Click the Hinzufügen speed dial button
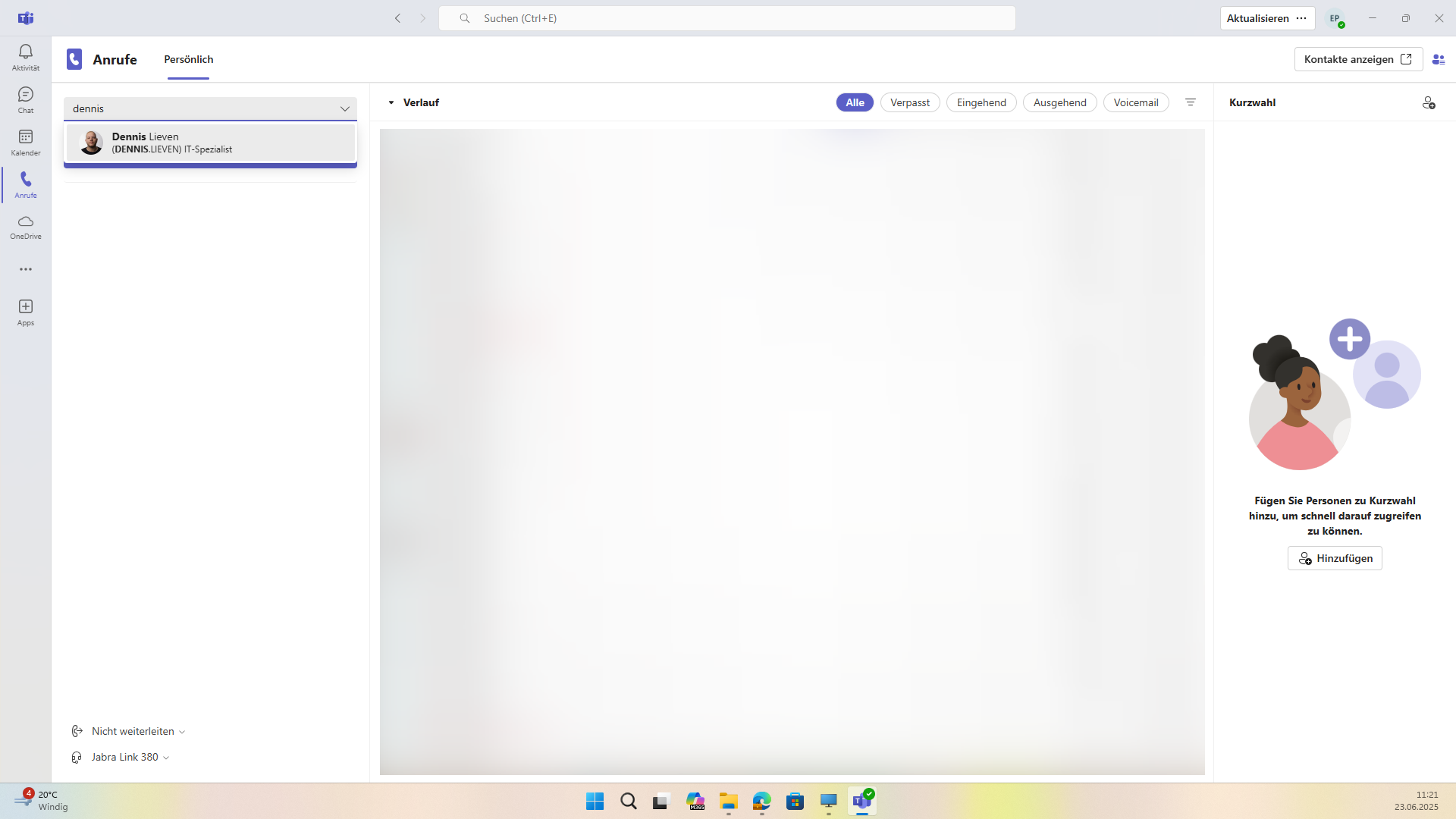The height and width of the screenshot is (819, 1456). coord(1335,558)
